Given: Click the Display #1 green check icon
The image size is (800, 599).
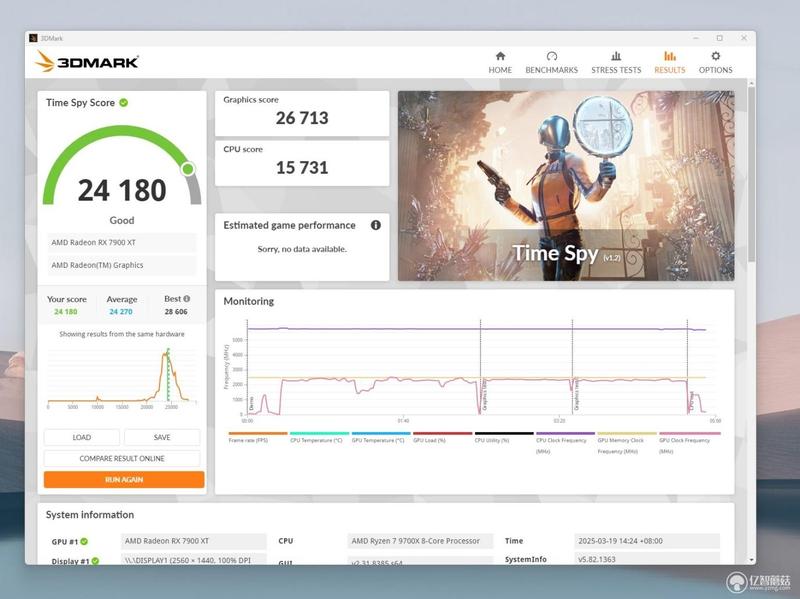Looking at the screenshot, I should pos(95,561).
